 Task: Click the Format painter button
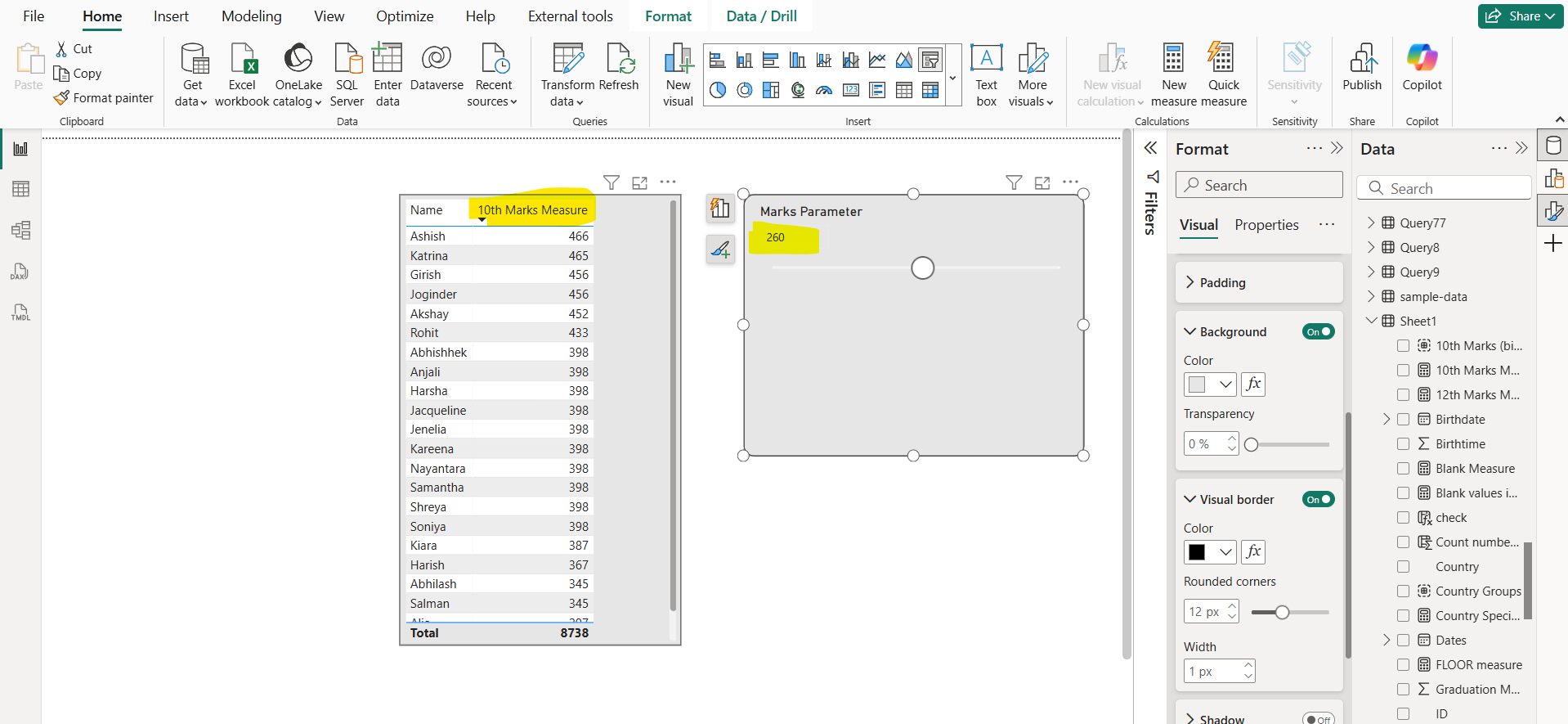coord(104,98)
